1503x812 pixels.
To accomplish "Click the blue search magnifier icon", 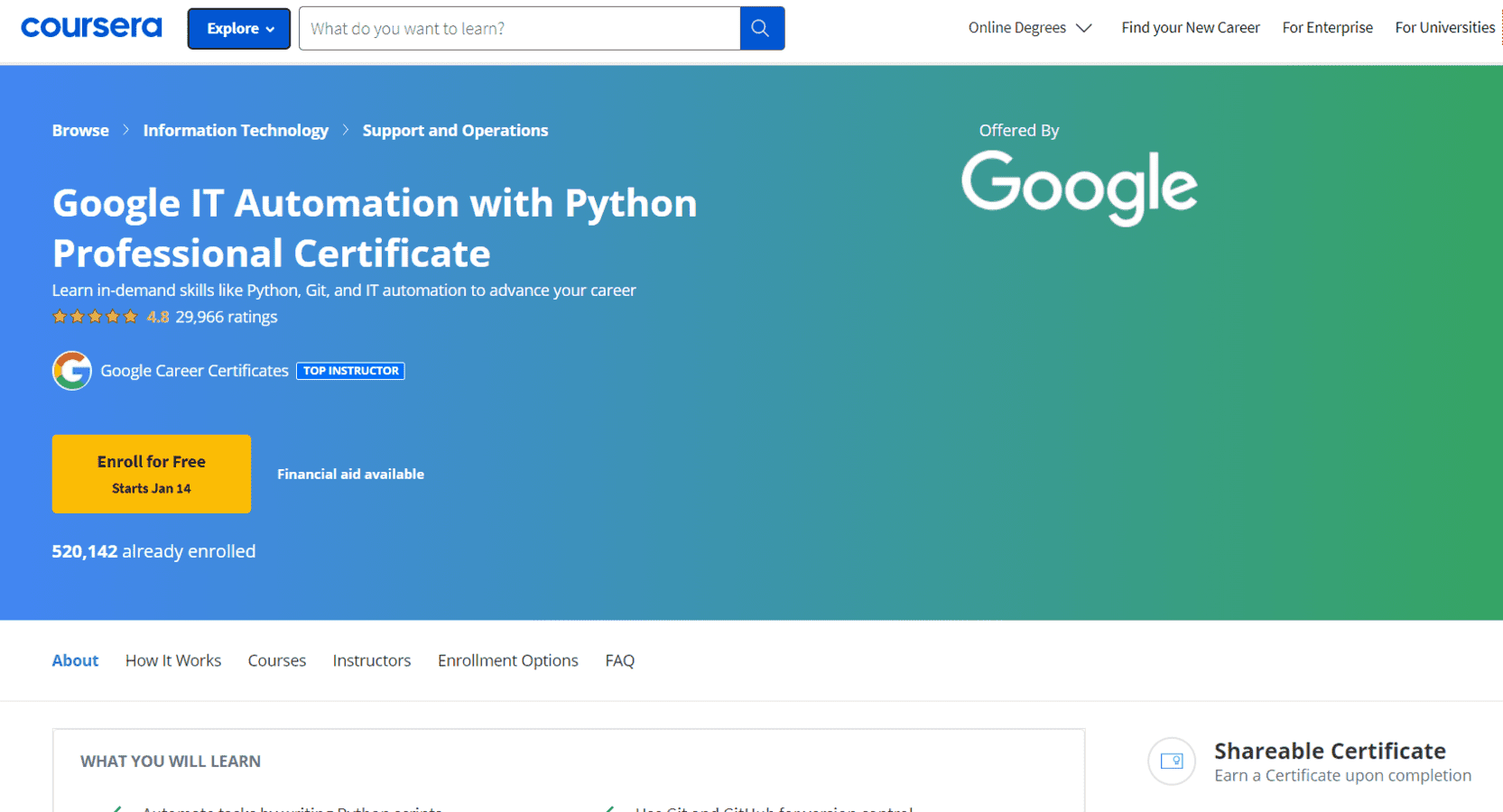I will pyautogui.click(x=760, y=28).
